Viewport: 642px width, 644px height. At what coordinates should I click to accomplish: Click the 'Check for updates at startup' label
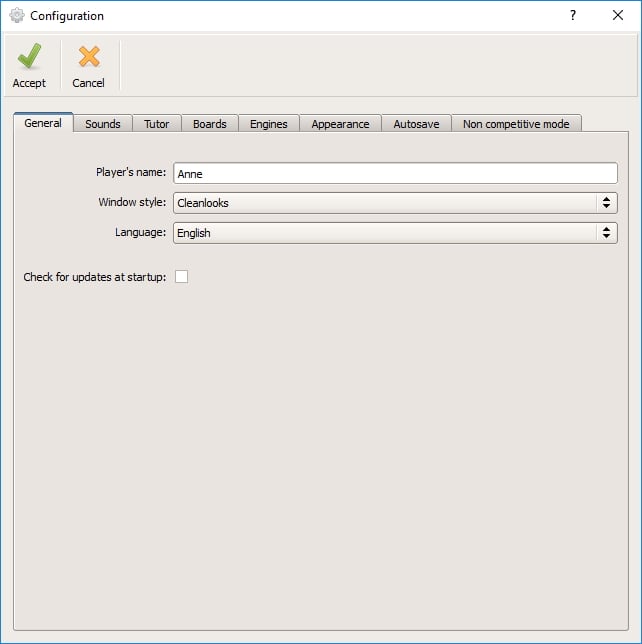(x=95, y=277)
